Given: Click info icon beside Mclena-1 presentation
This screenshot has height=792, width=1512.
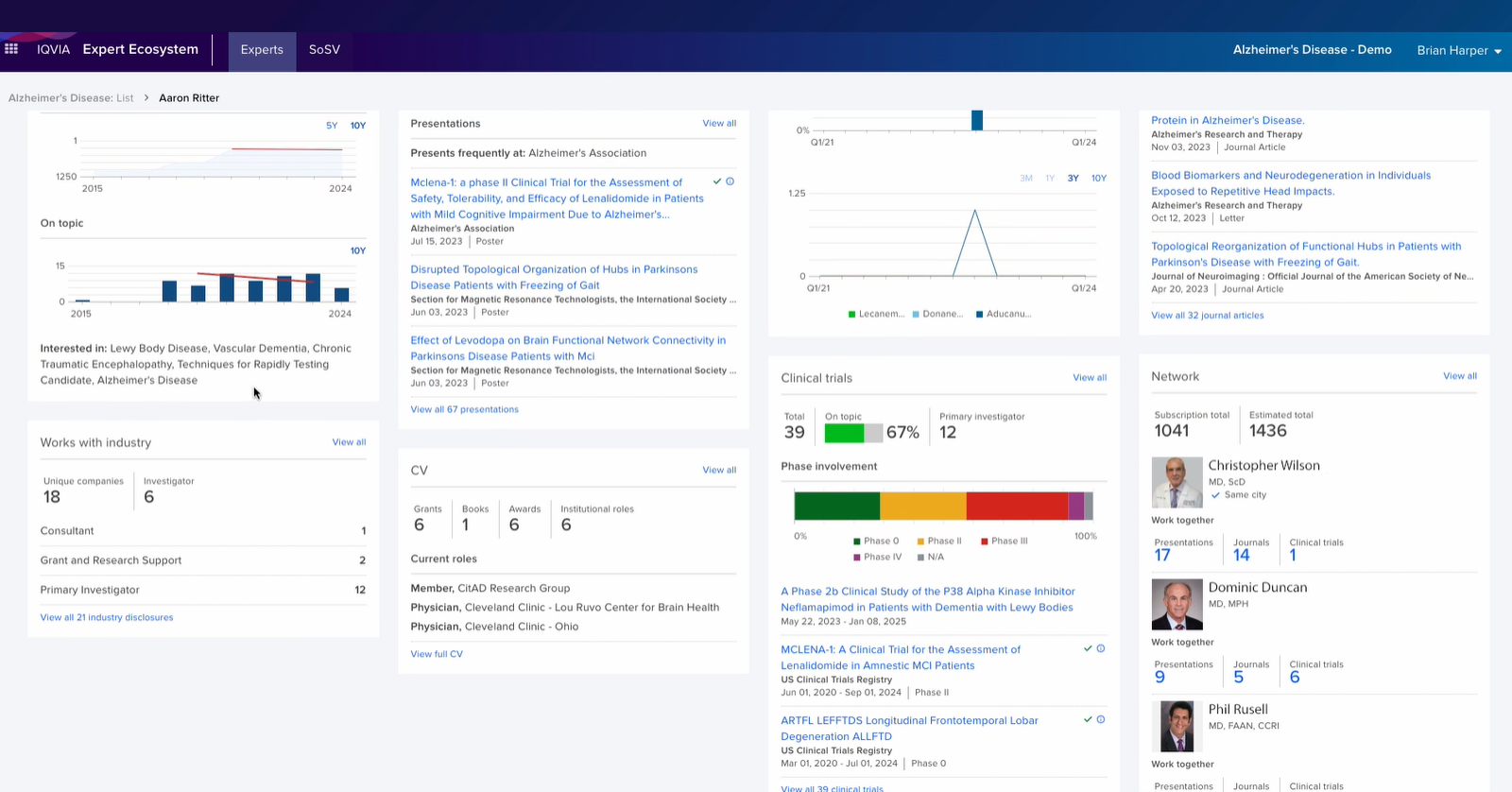Looking at the screenshot, I should (x=730, y=181).
